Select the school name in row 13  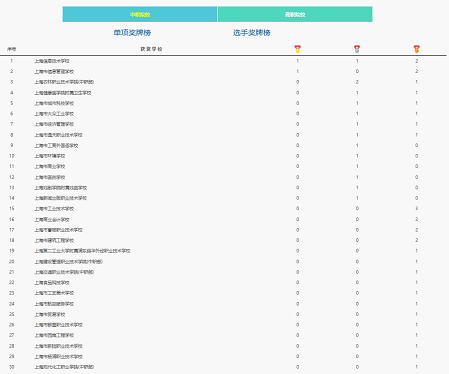point(60,188)
